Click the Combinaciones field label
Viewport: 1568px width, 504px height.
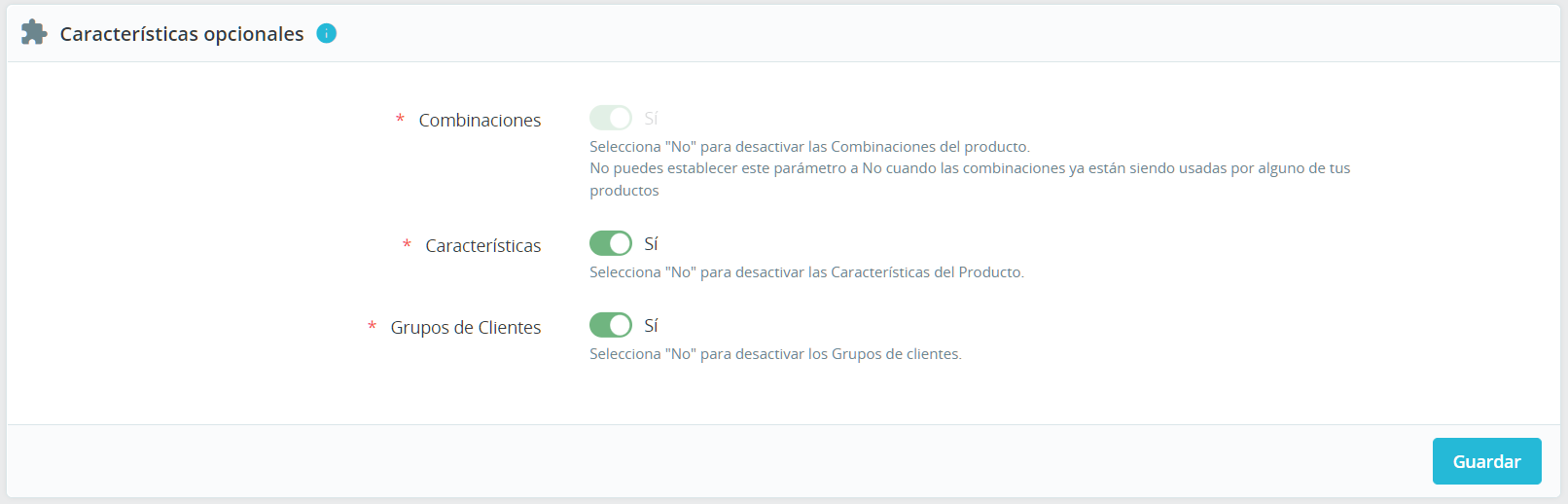click(480, 120)
